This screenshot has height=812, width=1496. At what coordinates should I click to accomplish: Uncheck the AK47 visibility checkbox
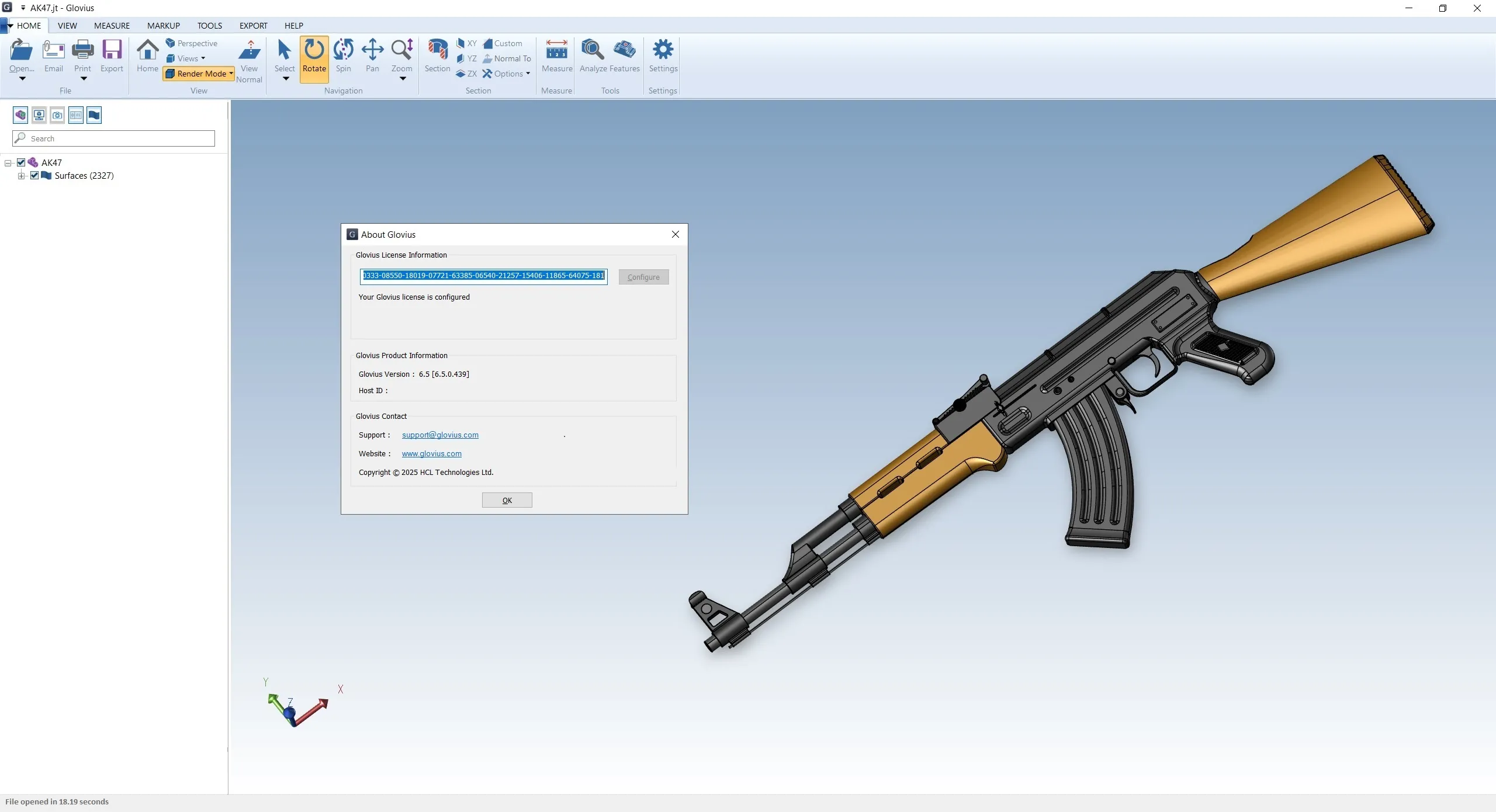coord(21,162)
